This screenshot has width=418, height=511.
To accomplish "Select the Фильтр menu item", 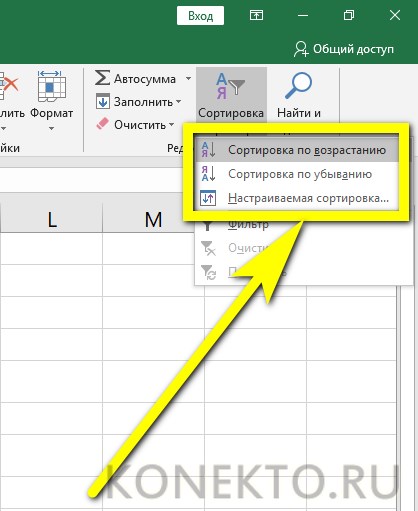I will coord(248,224).
